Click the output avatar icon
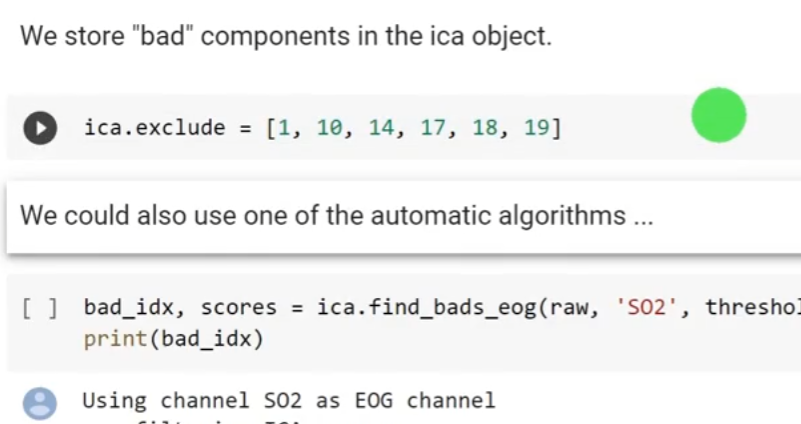 click(40, 403)
